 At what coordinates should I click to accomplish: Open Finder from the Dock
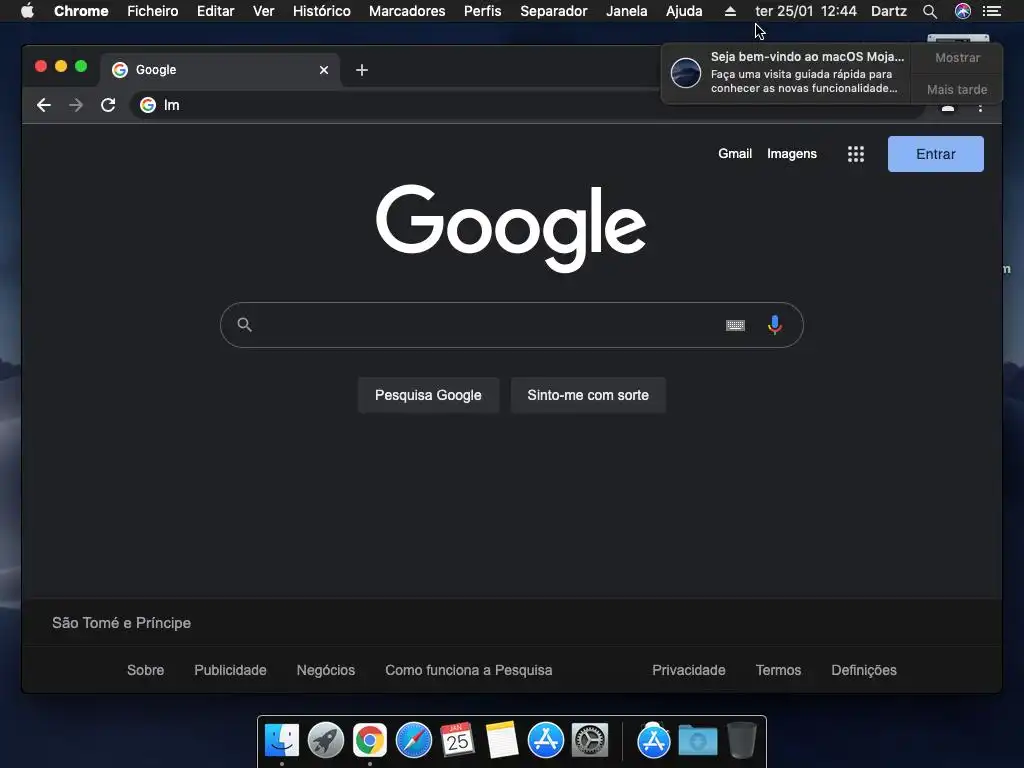coord(282,740)
